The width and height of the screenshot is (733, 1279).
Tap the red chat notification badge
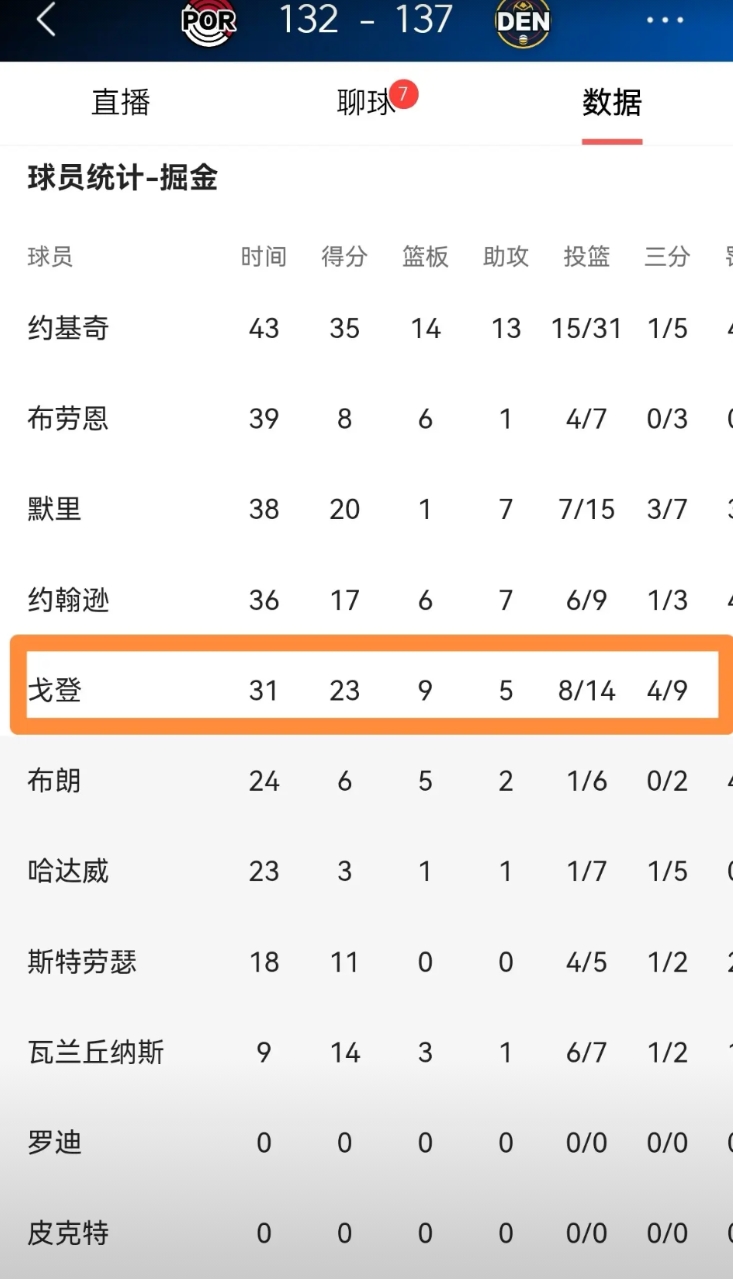(403, 94)
